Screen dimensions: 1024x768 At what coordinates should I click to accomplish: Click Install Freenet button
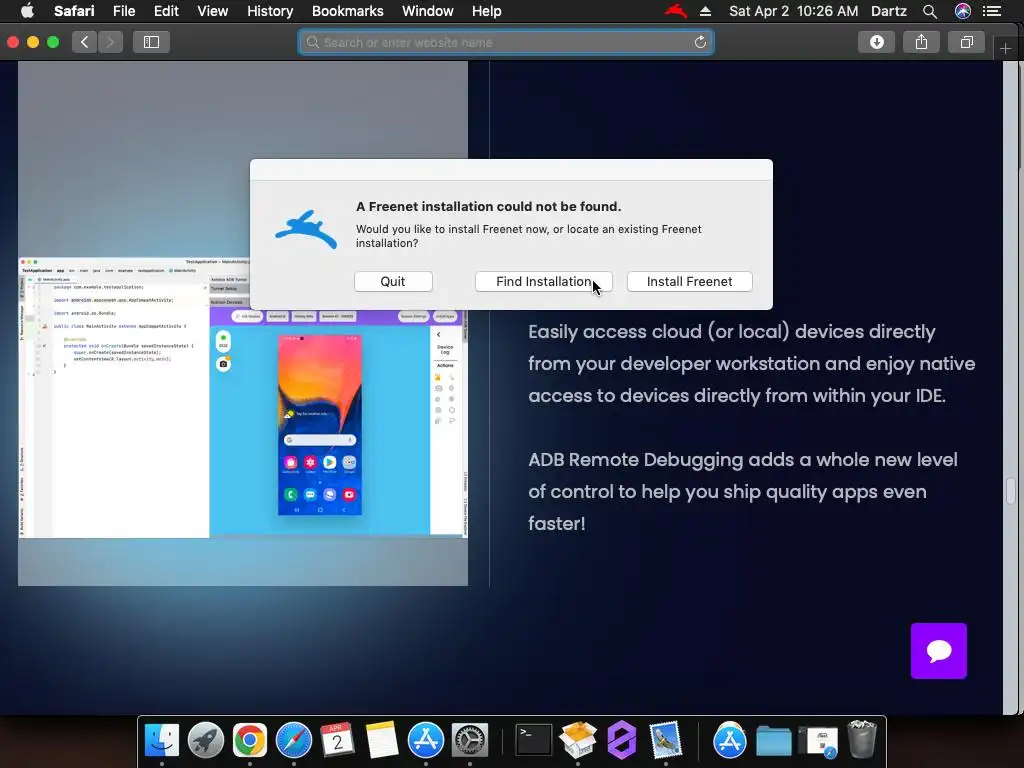(x=690, y=281)
